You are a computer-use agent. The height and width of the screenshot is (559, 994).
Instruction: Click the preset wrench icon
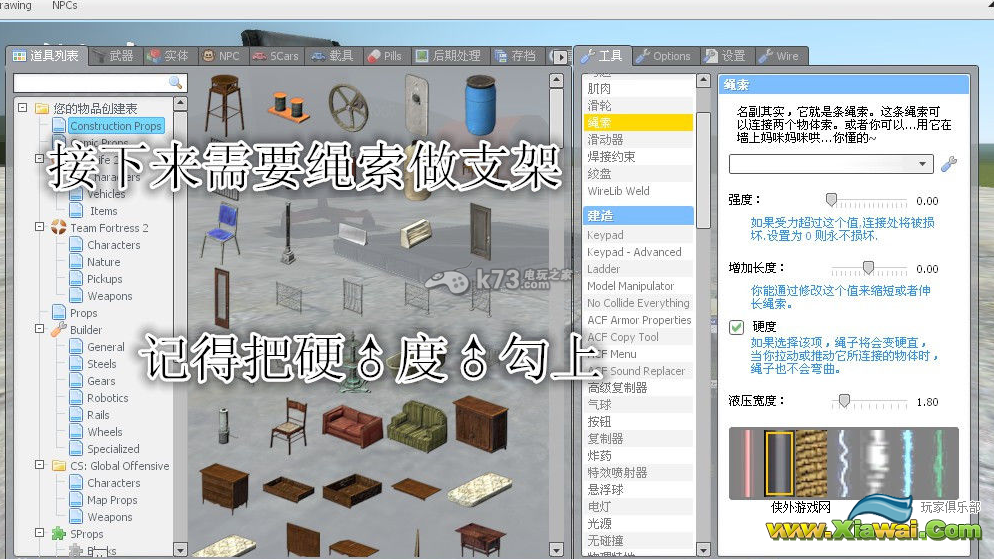click(948, 164)
